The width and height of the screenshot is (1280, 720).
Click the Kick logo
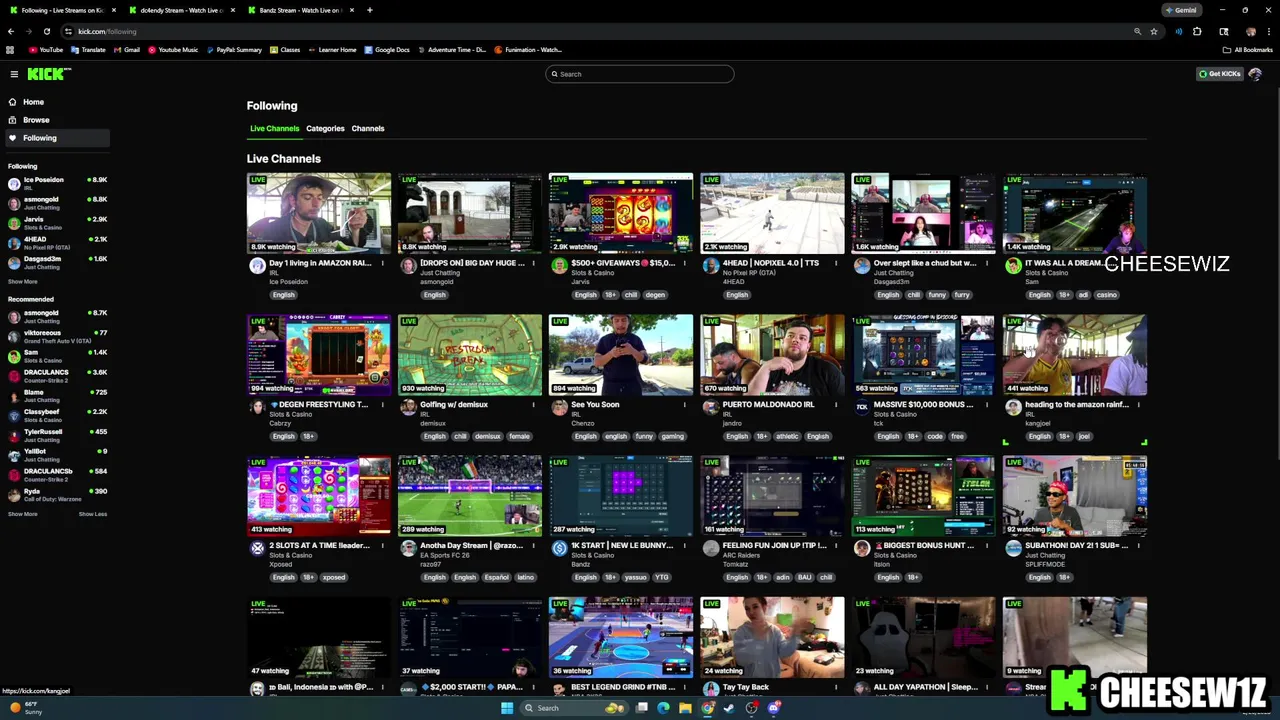(48, 74)
